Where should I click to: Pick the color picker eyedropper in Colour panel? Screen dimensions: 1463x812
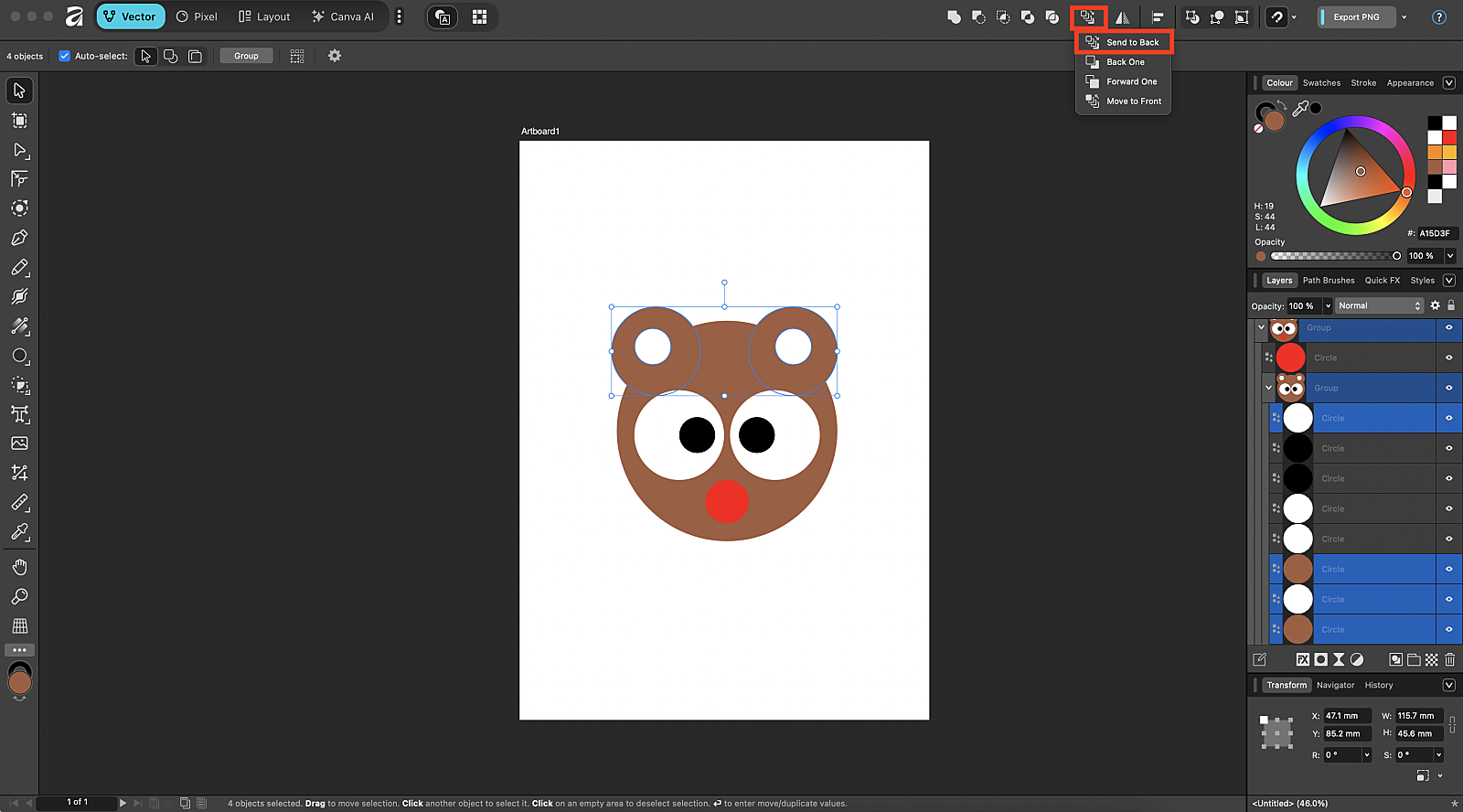(1299, 110)
